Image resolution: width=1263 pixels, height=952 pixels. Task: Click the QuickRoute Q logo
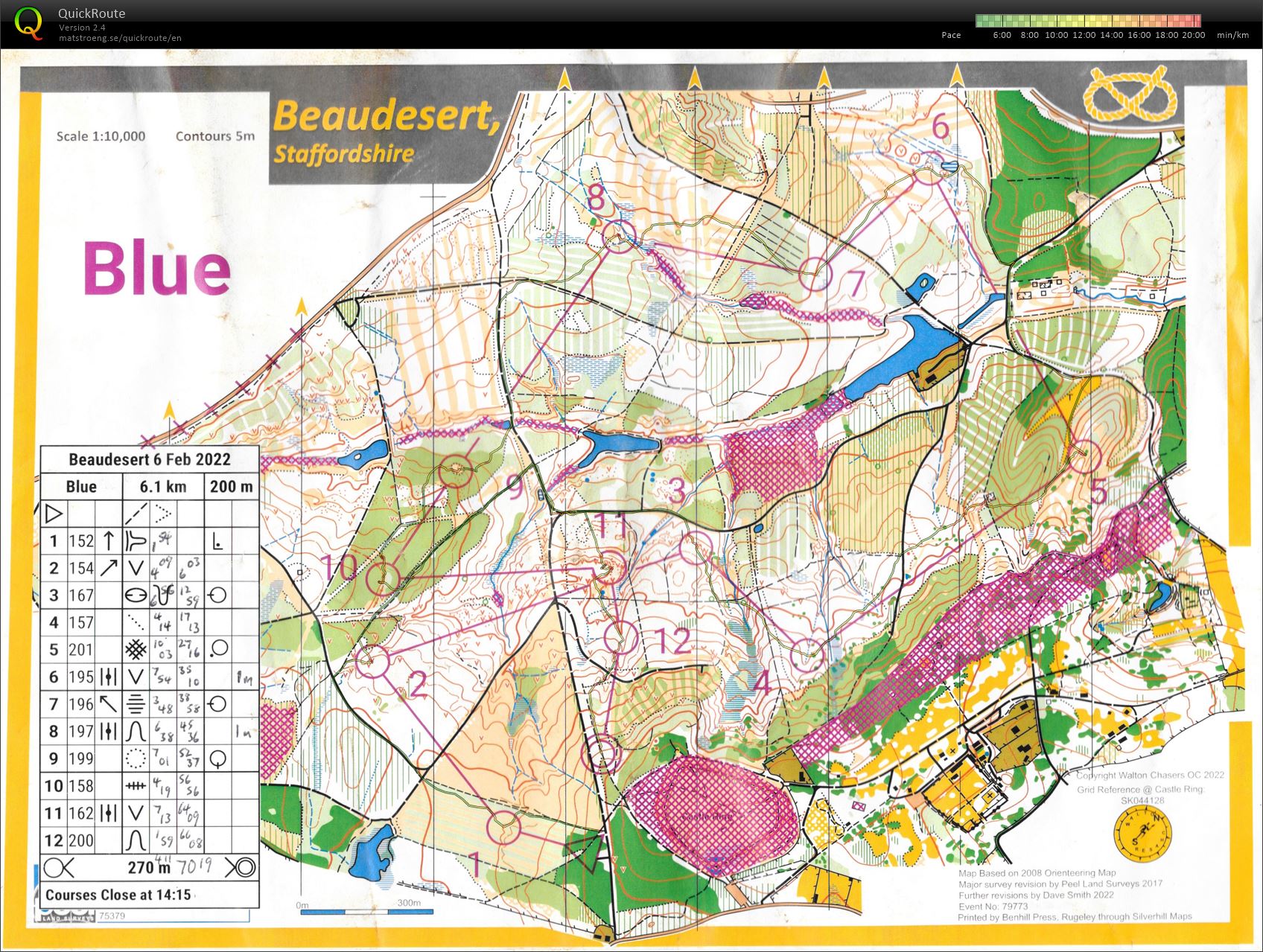click(x=29, y=22)
